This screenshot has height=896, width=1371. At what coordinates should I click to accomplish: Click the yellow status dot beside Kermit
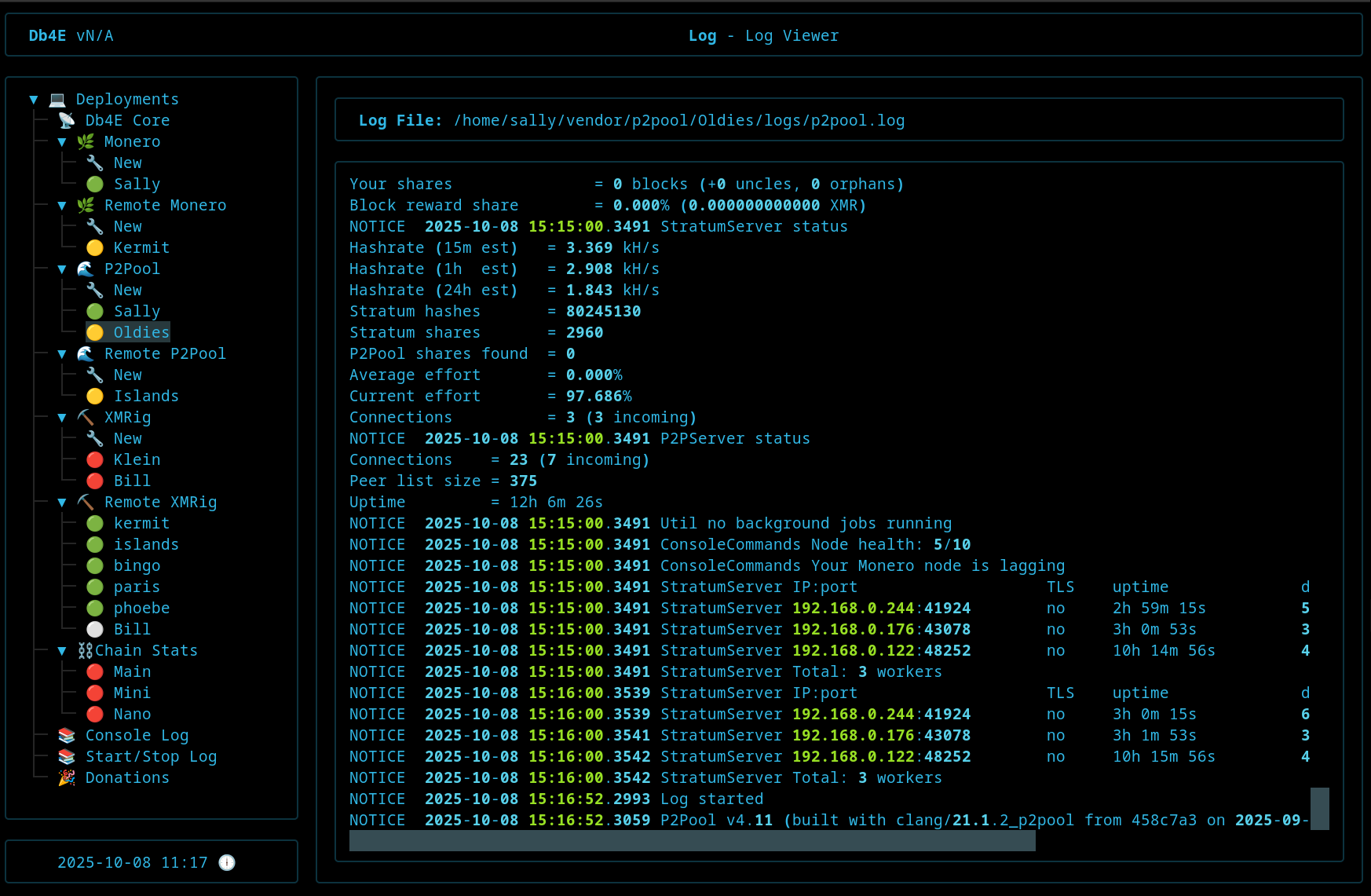tap(95, 247)
